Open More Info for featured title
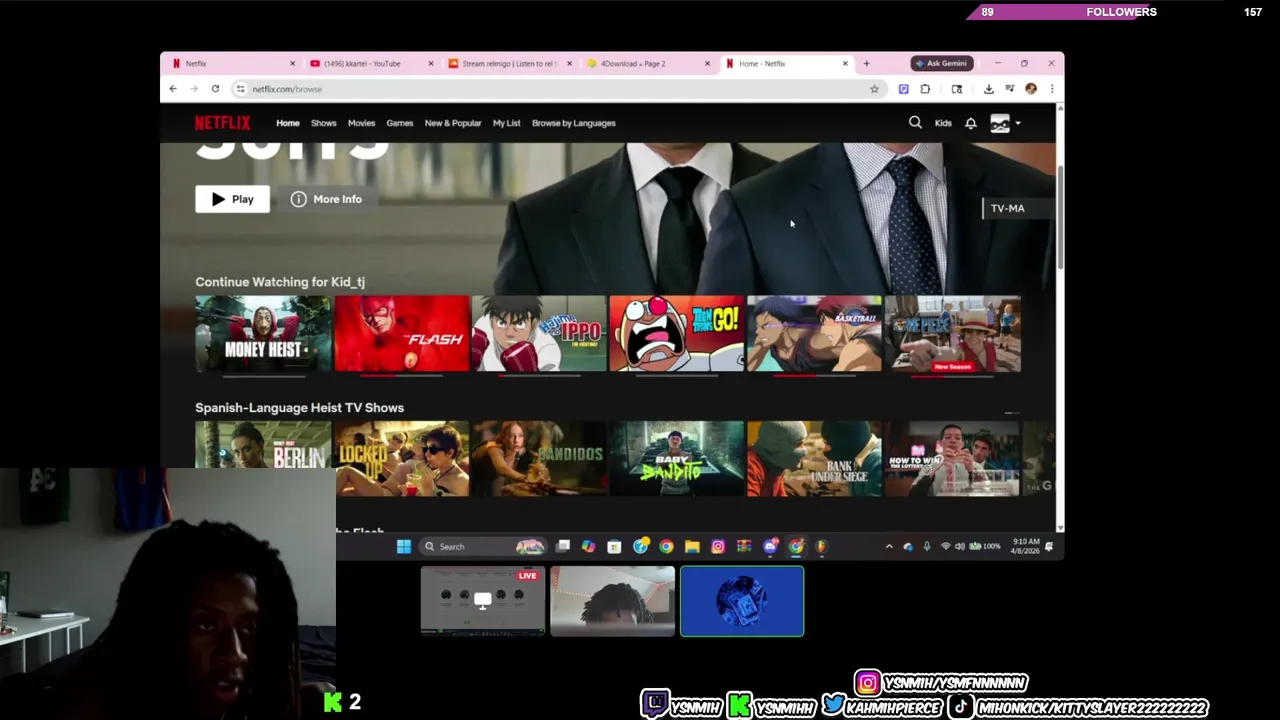 pos(327,199)
